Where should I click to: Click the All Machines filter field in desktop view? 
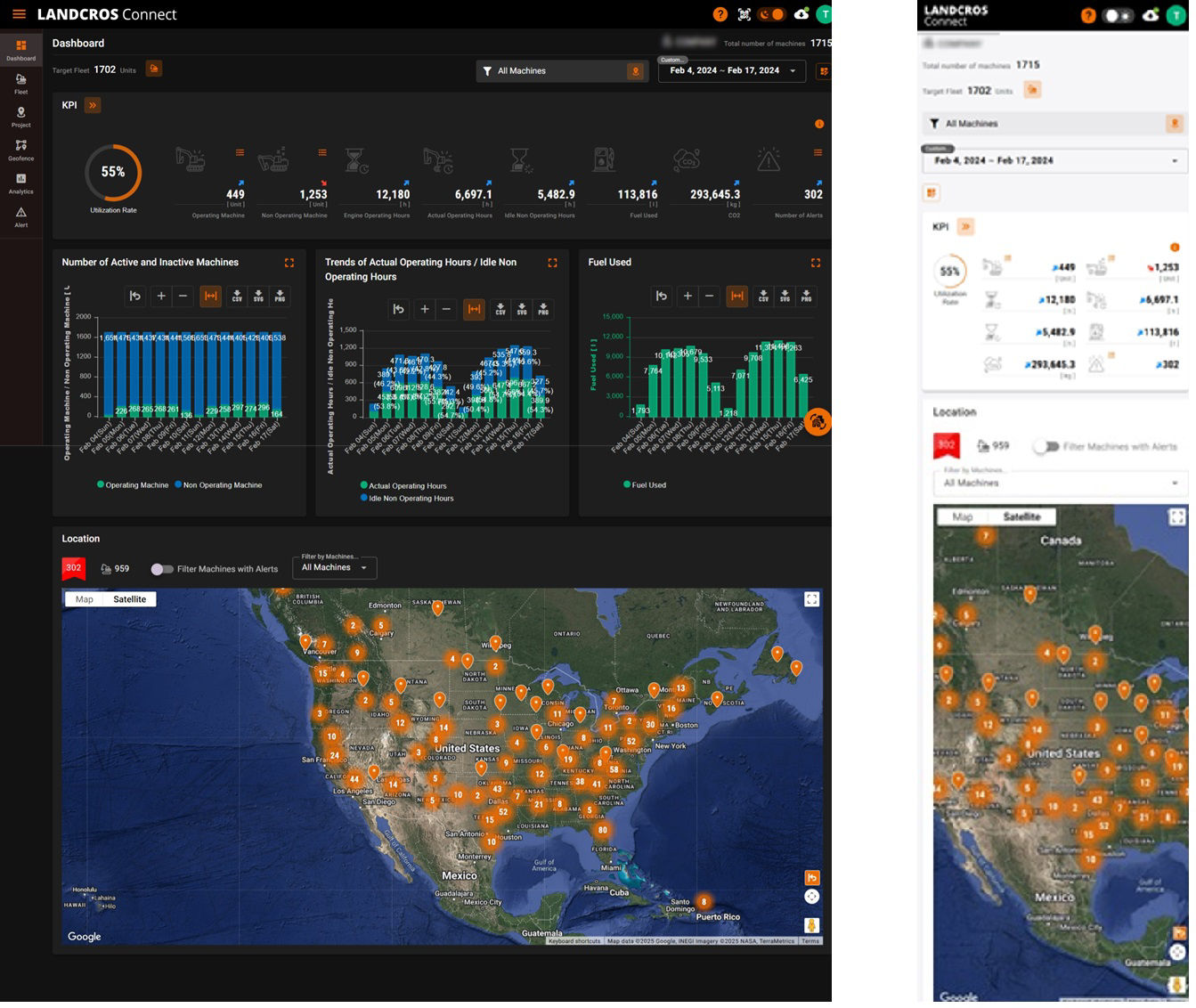click(561, 71)
